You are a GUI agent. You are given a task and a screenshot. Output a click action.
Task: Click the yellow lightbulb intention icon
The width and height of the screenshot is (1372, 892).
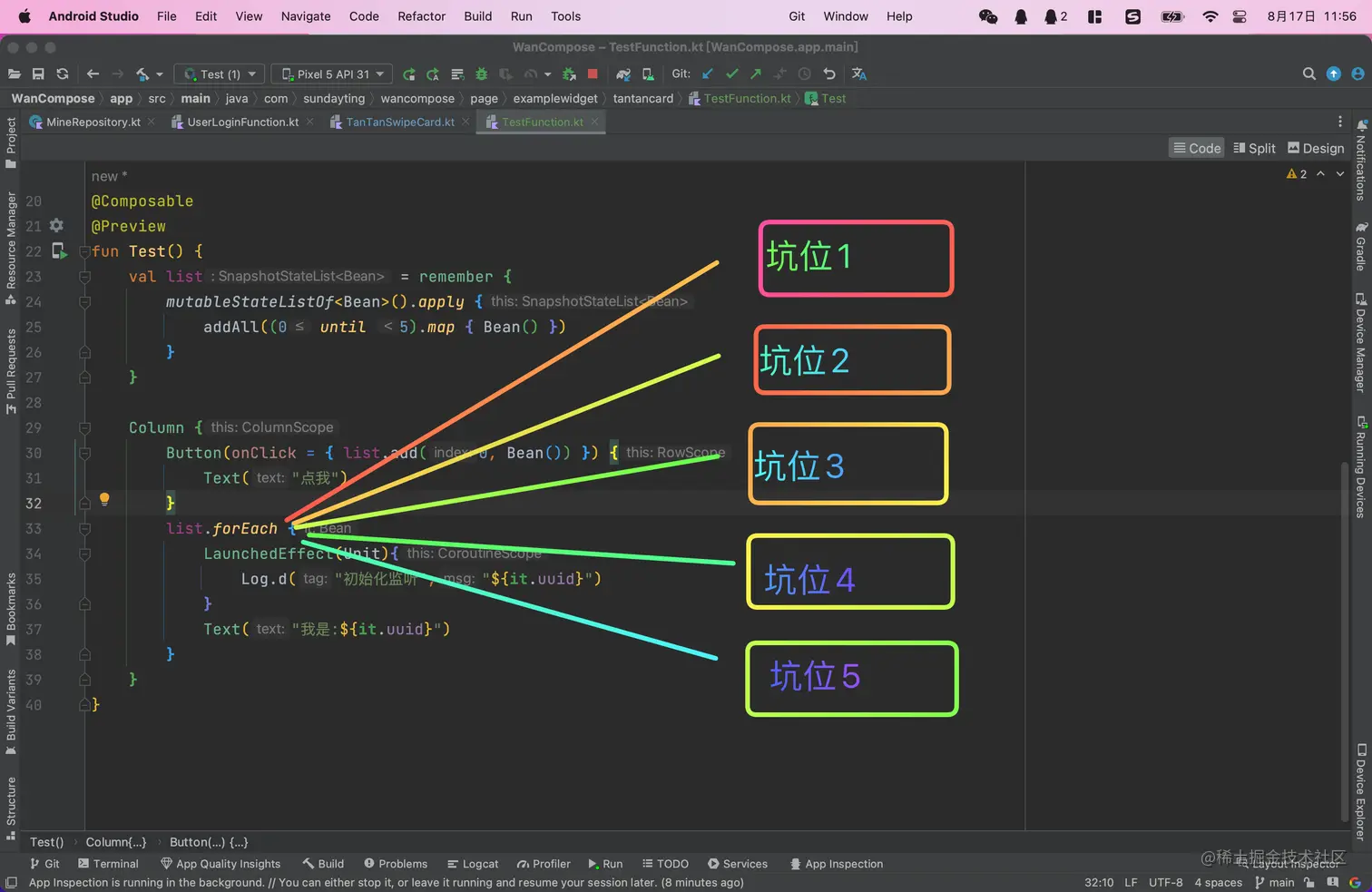[104, 499]
